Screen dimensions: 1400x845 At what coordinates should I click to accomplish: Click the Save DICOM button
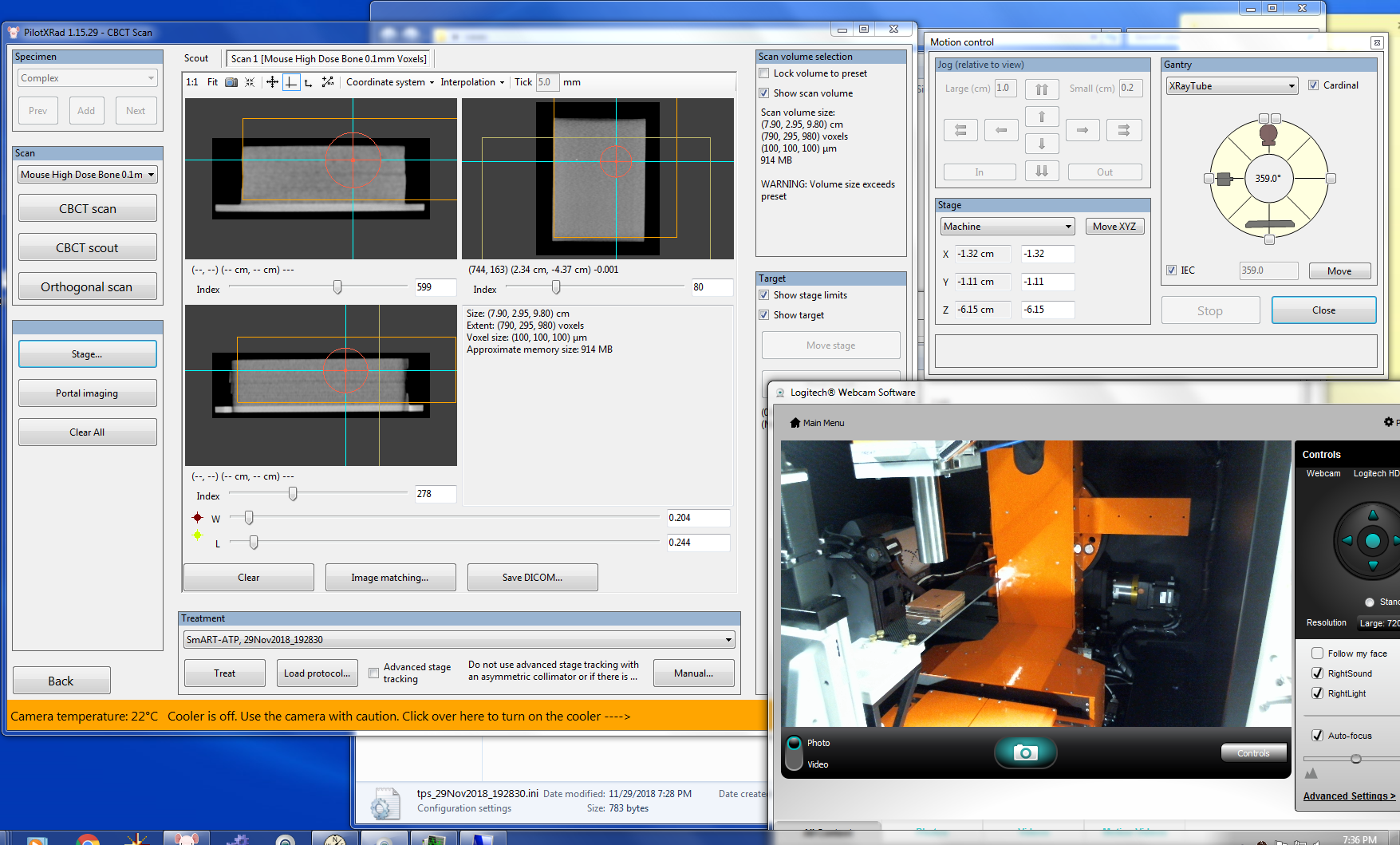point(532,578)
